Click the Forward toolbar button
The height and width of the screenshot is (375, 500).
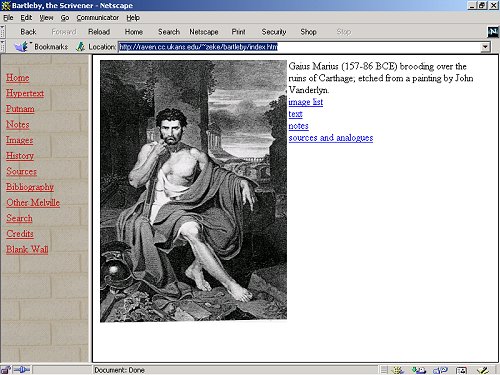tap(64, 32)
